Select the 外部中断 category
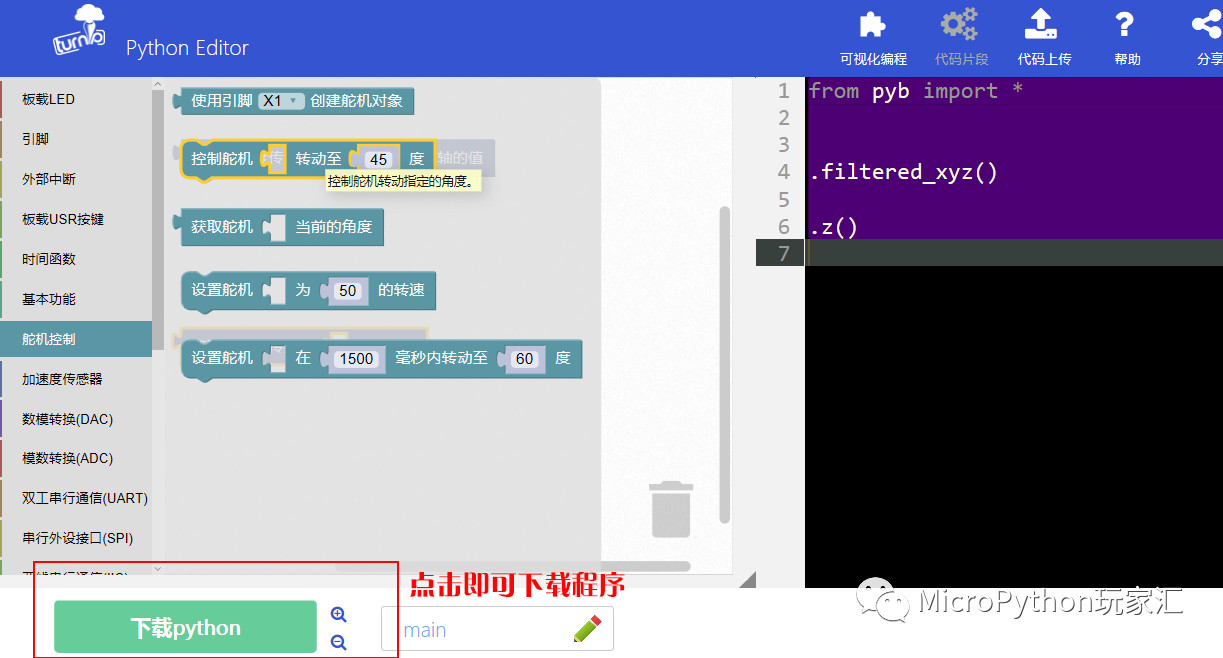The height and width of the screenshot is (658, 1223). click(76, 179)
